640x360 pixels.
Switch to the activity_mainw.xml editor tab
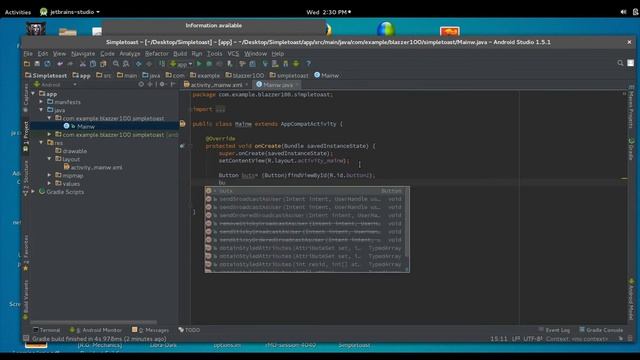click(216, 85)
